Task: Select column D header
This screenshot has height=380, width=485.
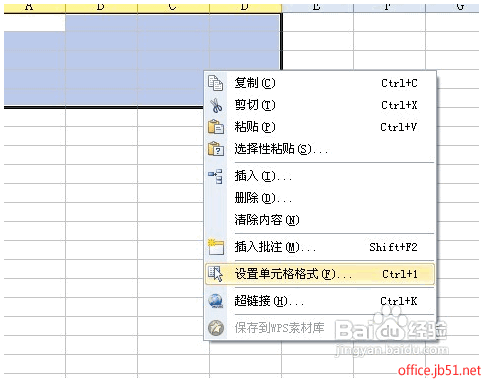Action: [x=245, y=8]
